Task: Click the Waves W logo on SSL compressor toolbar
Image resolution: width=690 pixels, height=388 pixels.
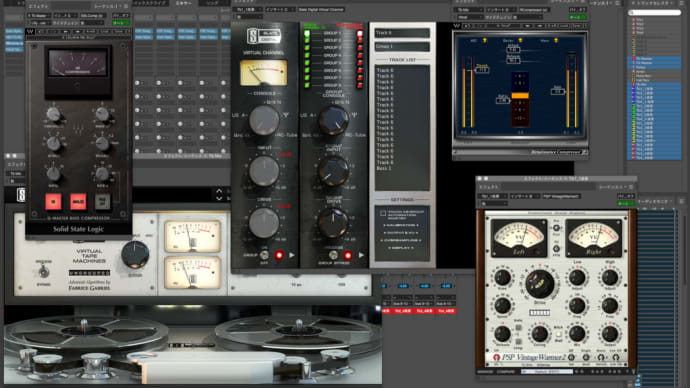Action: [30, 32]
